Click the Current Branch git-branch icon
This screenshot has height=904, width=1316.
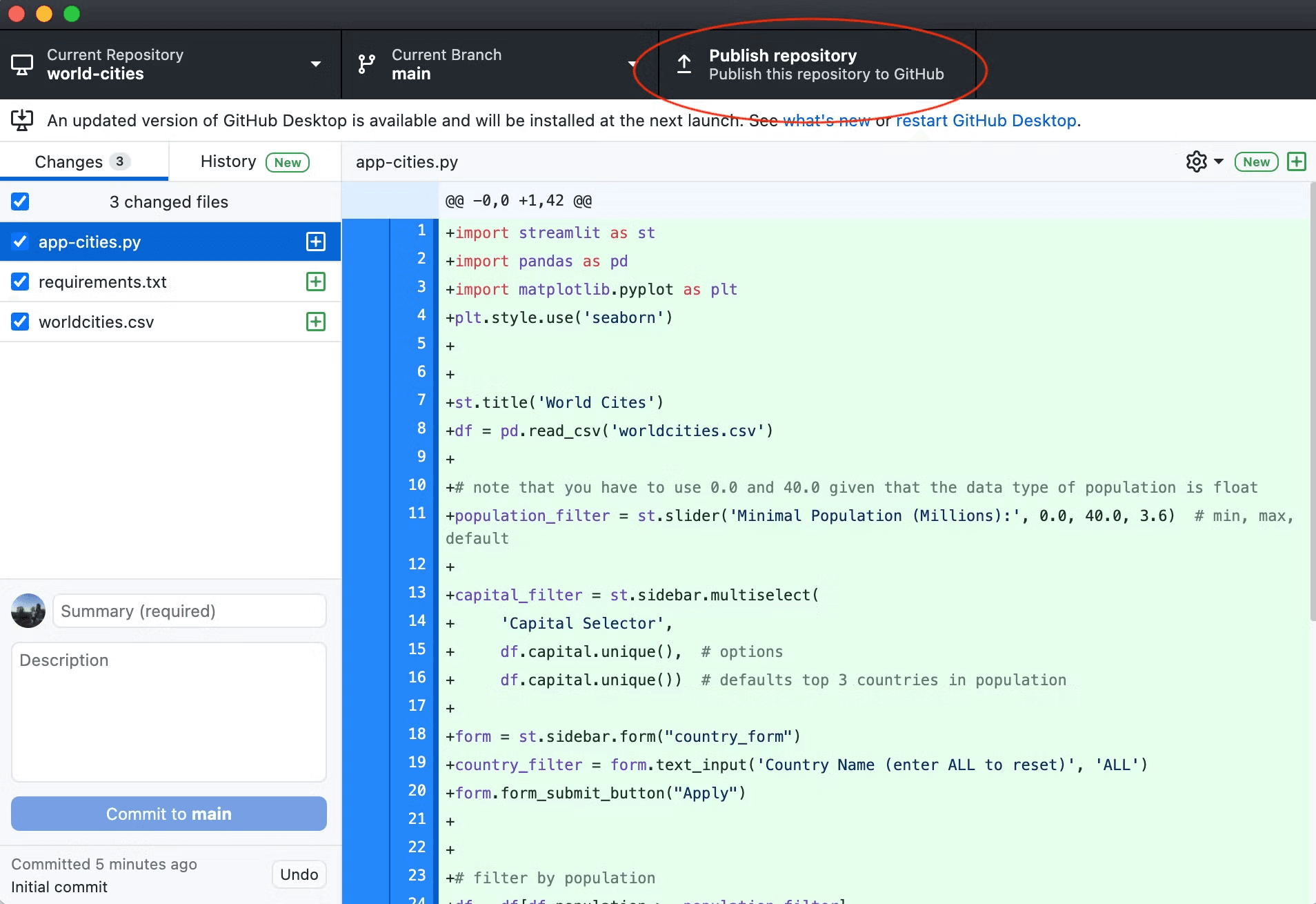tap(366, 64)
